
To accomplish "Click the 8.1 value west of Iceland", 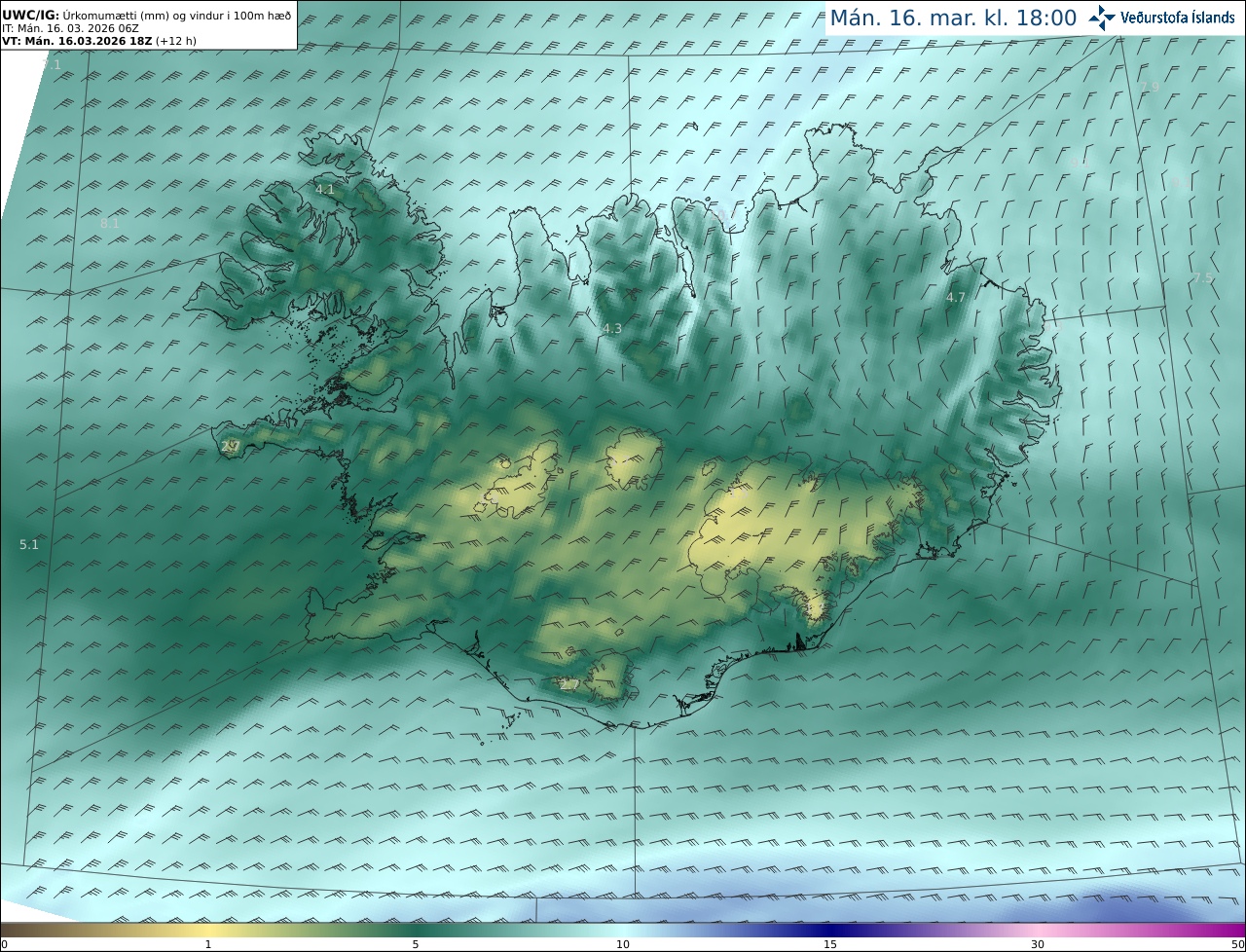I will pos(110,224).
